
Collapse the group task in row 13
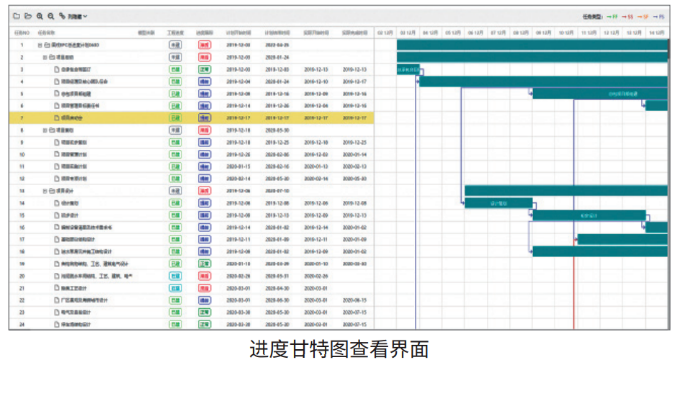click(x=45, y=191)
